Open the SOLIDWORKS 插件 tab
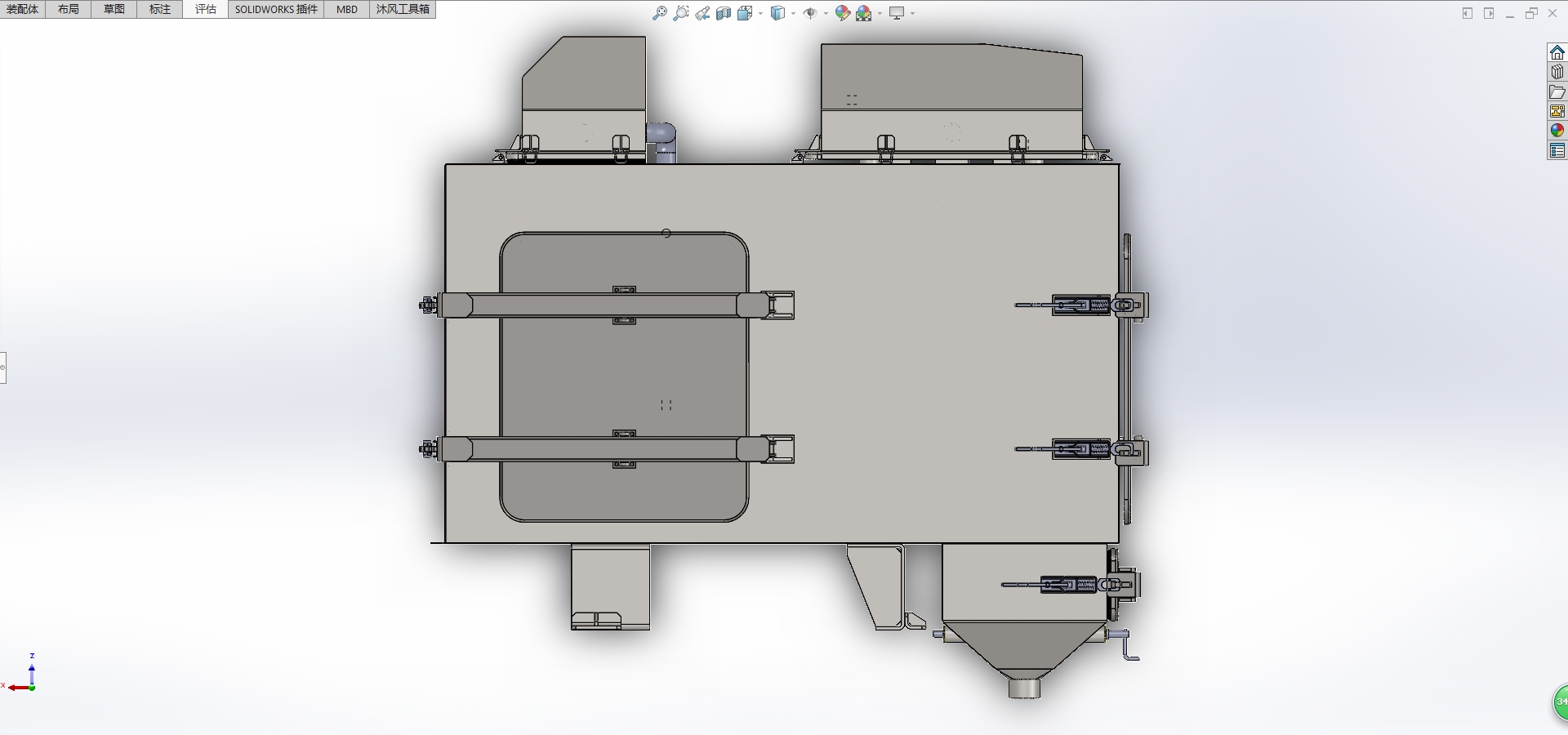The height and width of the screenshot is (735, 1568). (276, 9)
